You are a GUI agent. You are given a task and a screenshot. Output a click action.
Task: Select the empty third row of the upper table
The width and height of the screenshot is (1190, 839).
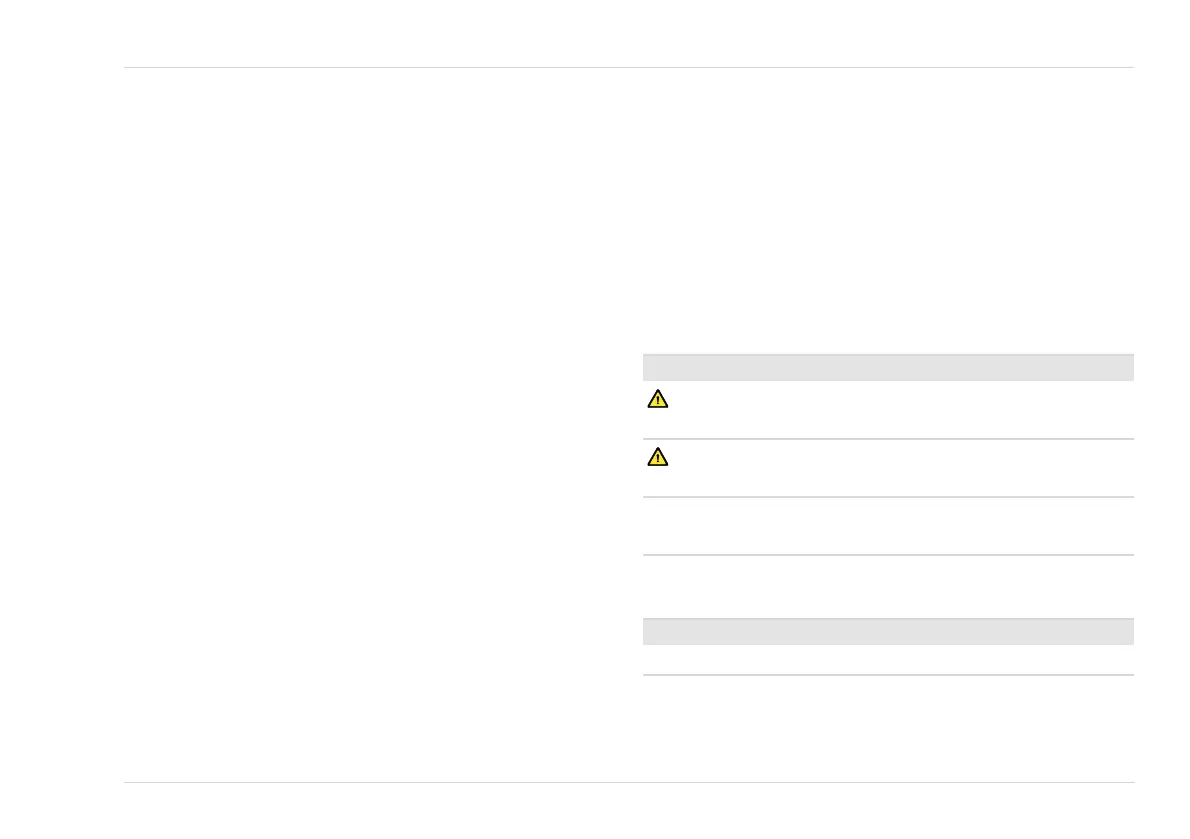click(887, 526)
